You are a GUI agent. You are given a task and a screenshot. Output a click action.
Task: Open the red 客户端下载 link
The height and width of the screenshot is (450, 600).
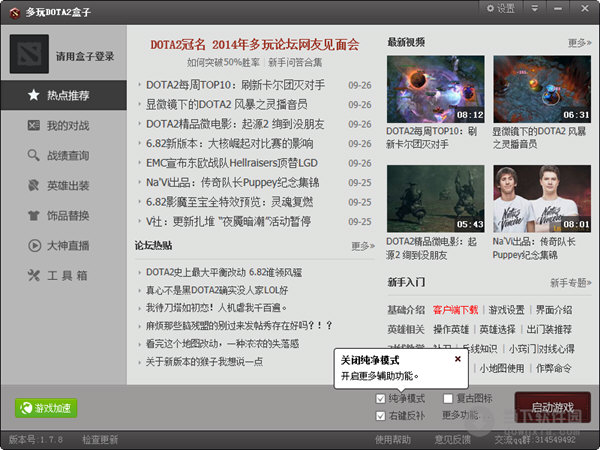(455, 310)
